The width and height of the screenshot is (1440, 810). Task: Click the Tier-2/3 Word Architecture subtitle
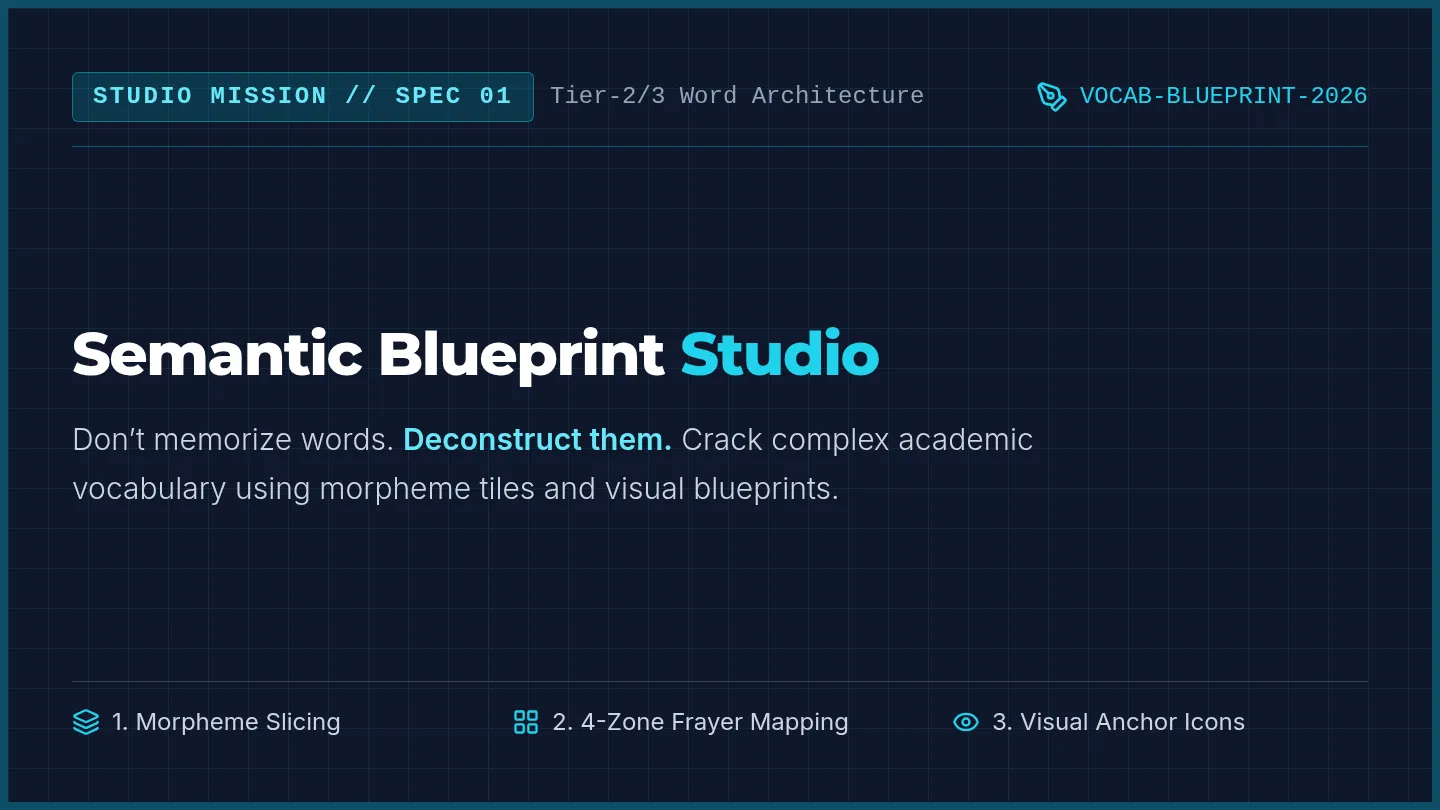pyautogui.click(x=737, y=96)
